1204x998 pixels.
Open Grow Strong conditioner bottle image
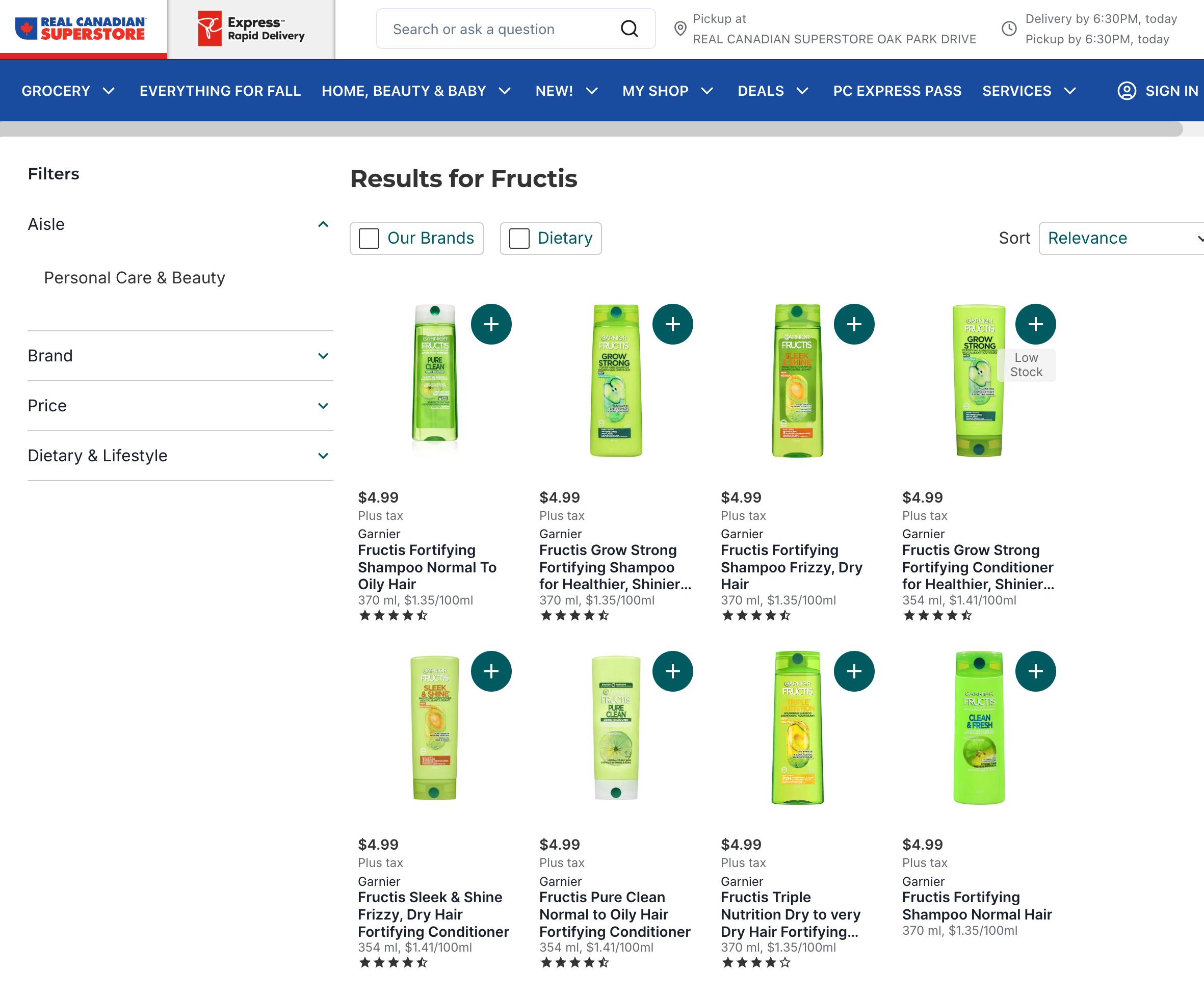pyautogui.click(x=979, y=380)
